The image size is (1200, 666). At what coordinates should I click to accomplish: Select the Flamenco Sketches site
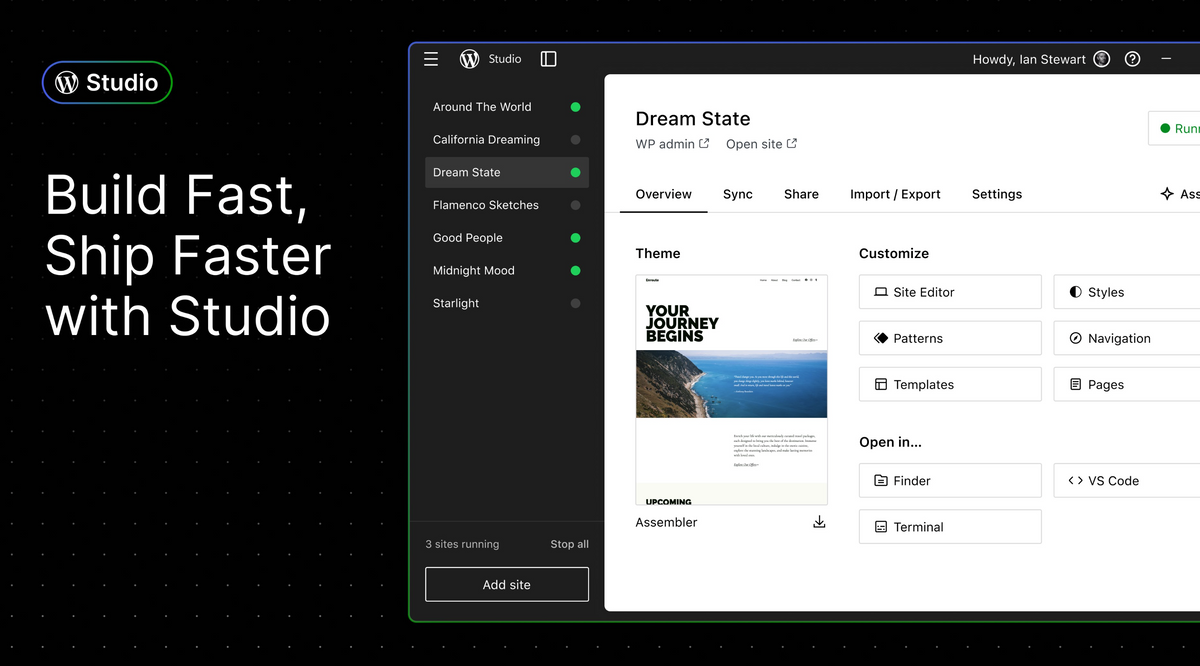coord(507,205)
